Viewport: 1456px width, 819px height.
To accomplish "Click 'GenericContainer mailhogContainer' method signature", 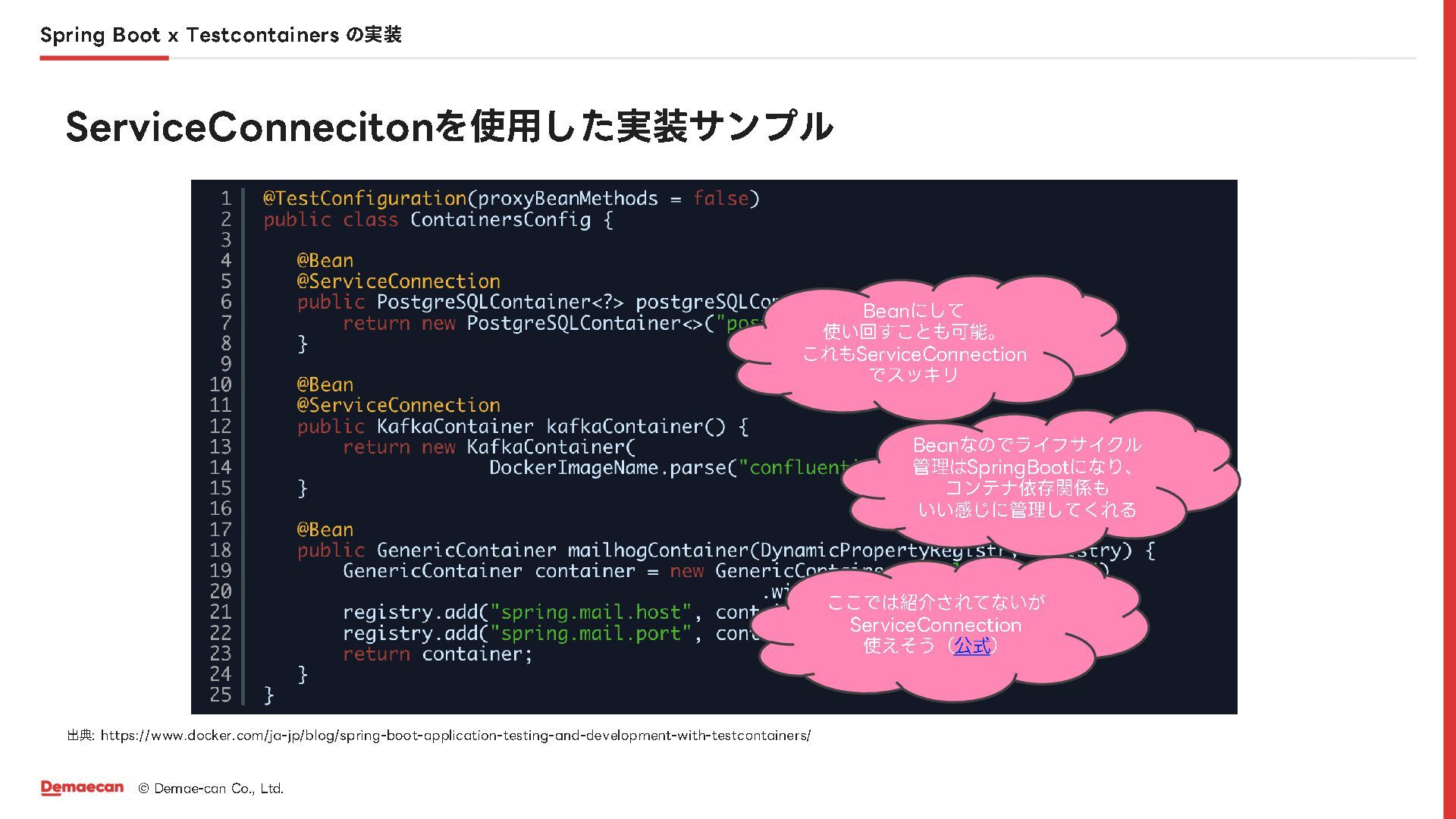I will 562,550.
